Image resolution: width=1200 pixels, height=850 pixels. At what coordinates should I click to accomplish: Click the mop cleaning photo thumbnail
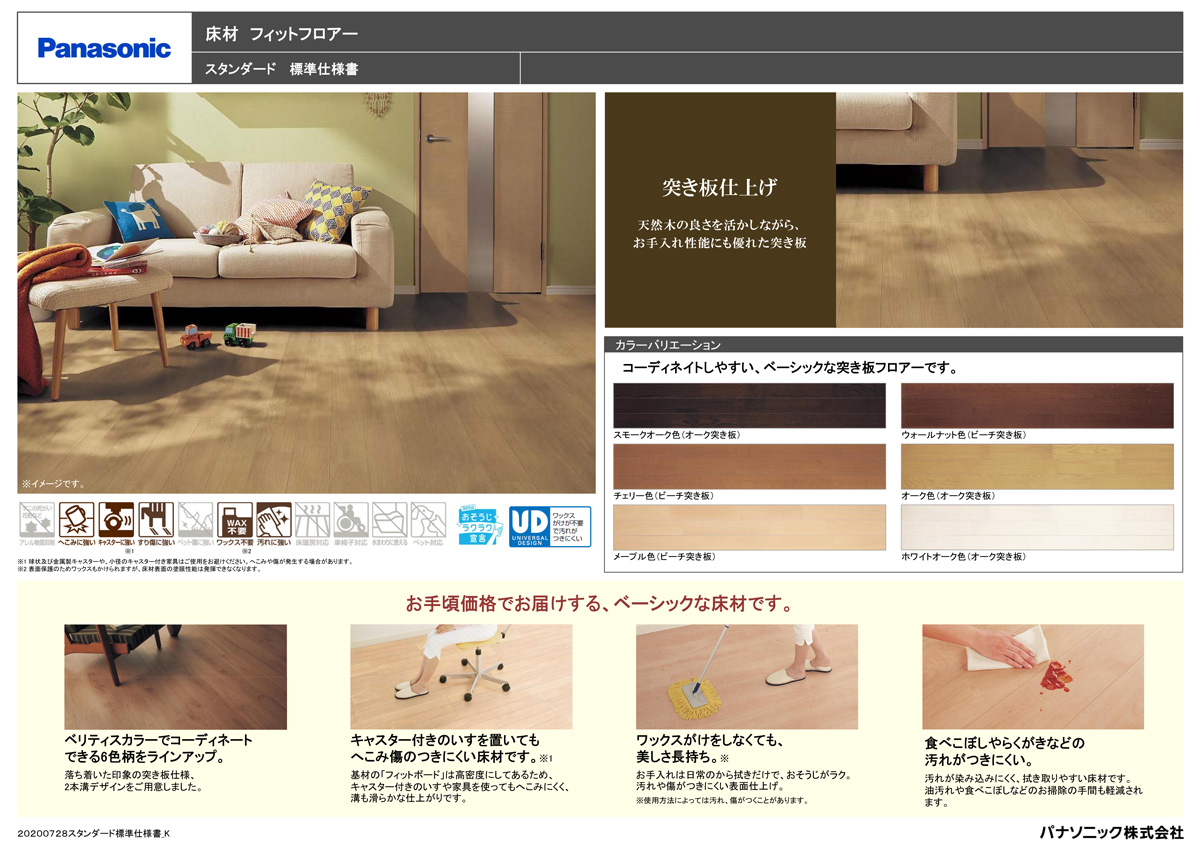click(x=746, y=662)
